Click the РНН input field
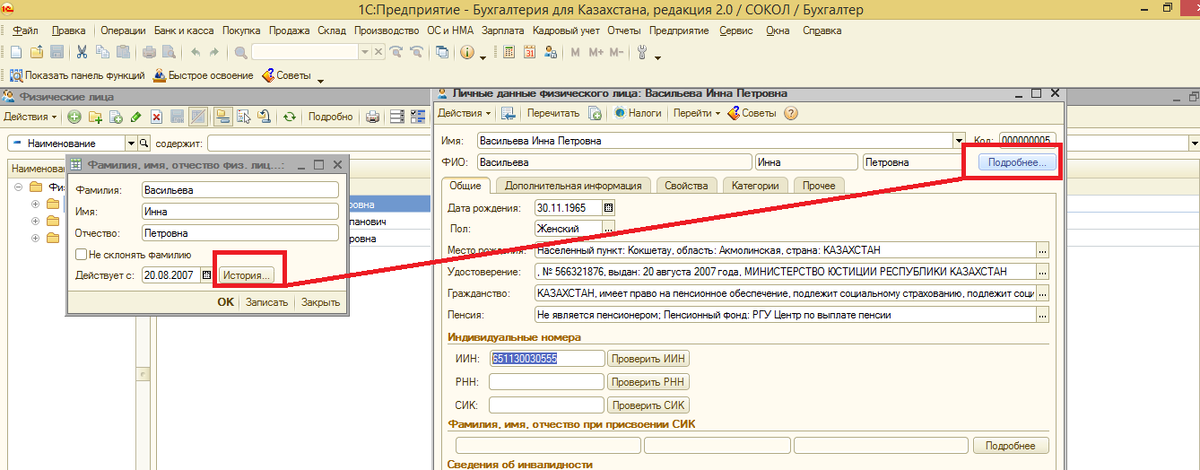The image size is (1200, 470). pos(546,381)
